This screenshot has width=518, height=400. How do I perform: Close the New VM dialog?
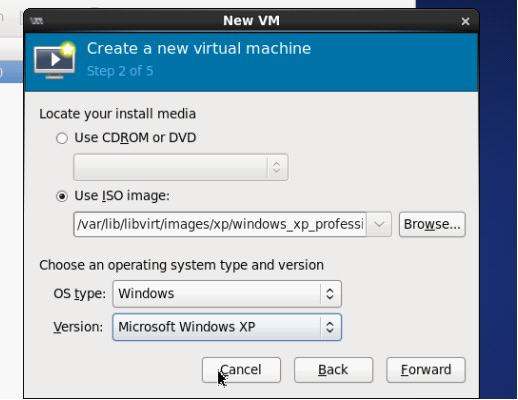click(465, 21)
